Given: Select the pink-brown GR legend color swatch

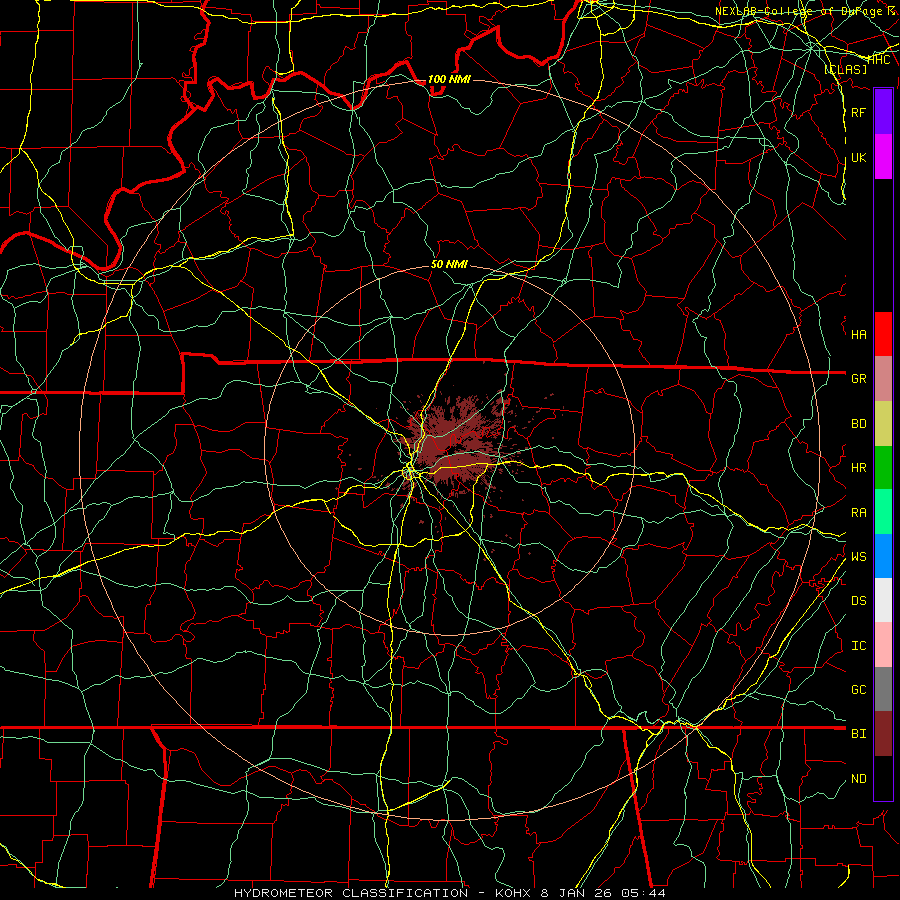Looking at the screenshot, I should (x=883, y=379).
